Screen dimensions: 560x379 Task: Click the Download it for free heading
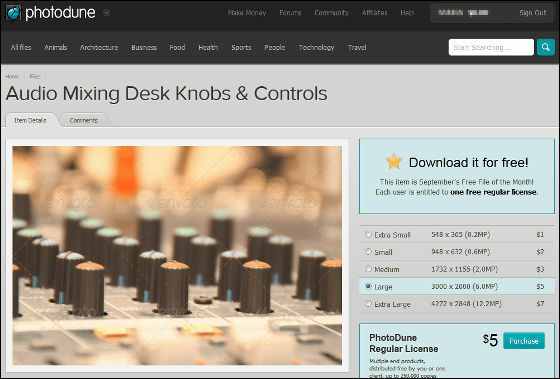point(469,163)
